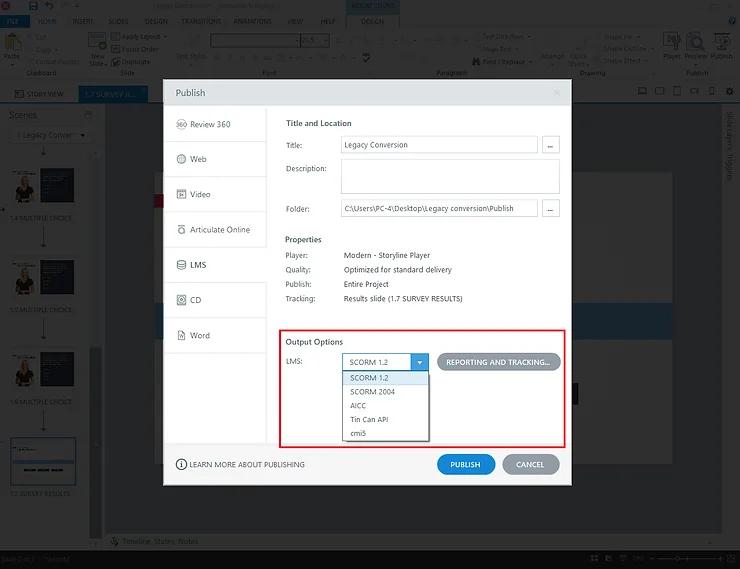
Task: Open the Animations ribbon tab
Action: [252, 21]
